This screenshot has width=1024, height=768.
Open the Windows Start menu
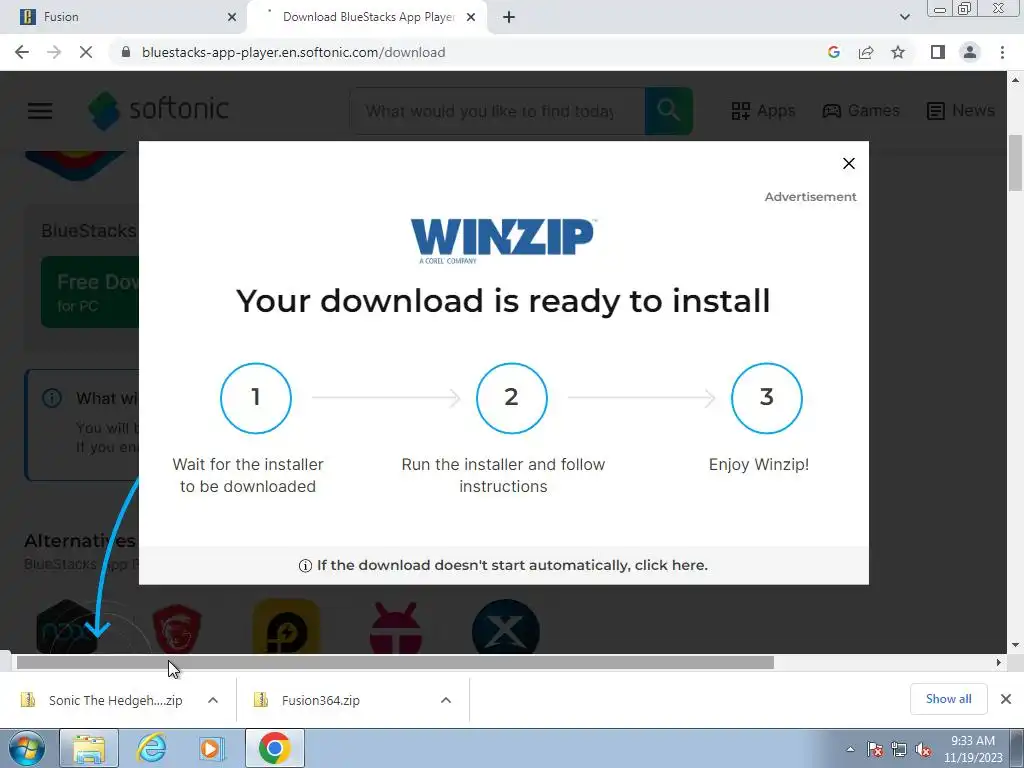coord(27,748)
